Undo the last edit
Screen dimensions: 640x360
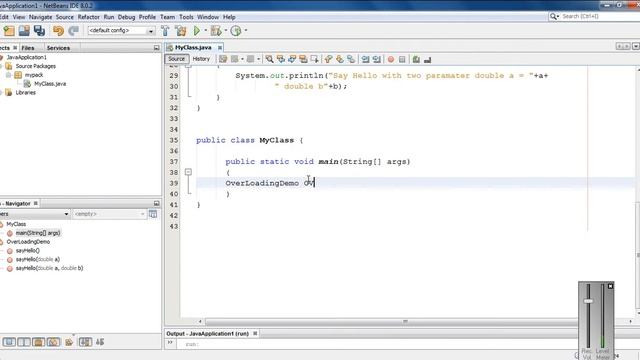click(58, 31)
